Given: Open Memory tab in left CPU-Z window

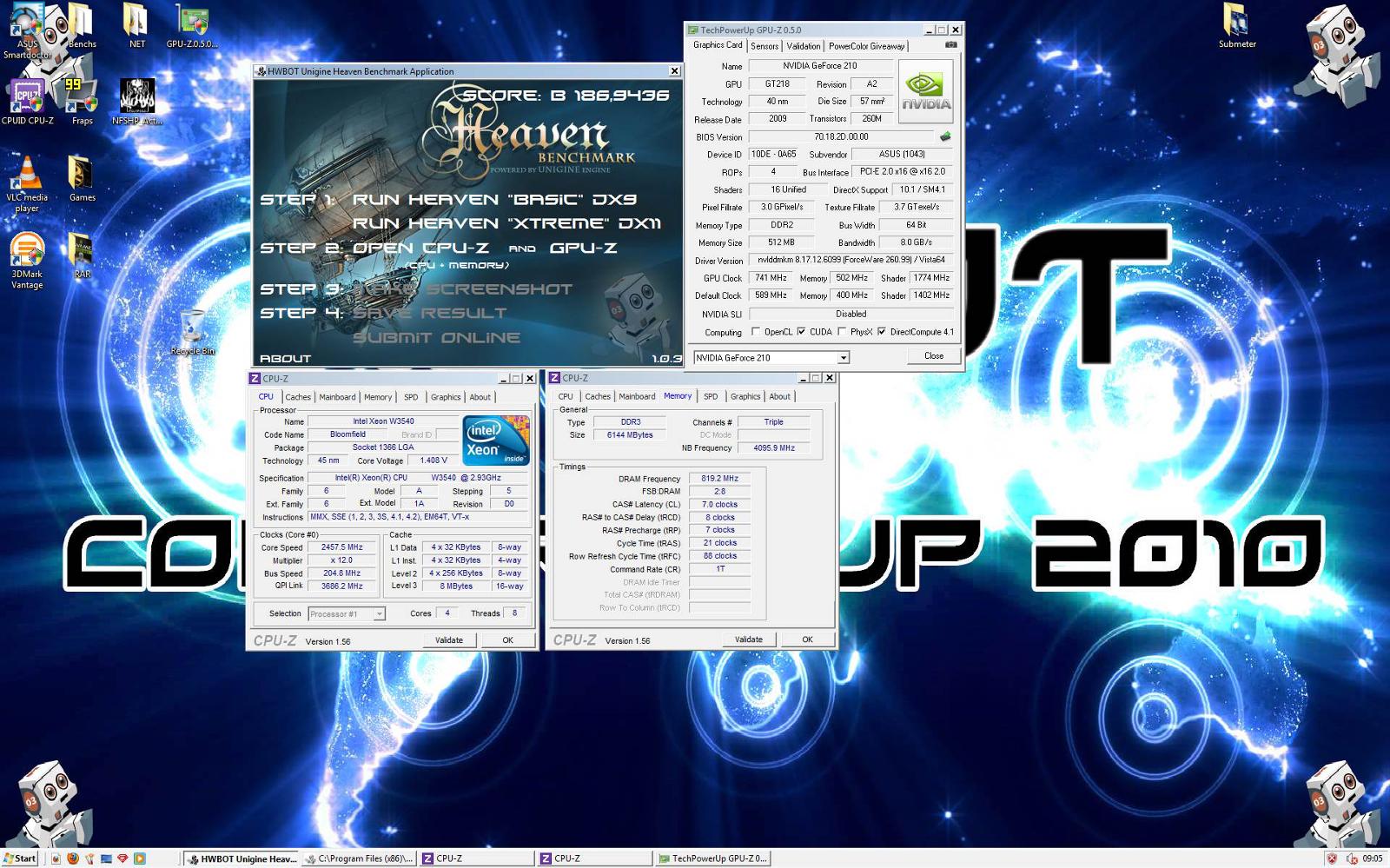Looking at the screenshot, I should pos(378,397).
